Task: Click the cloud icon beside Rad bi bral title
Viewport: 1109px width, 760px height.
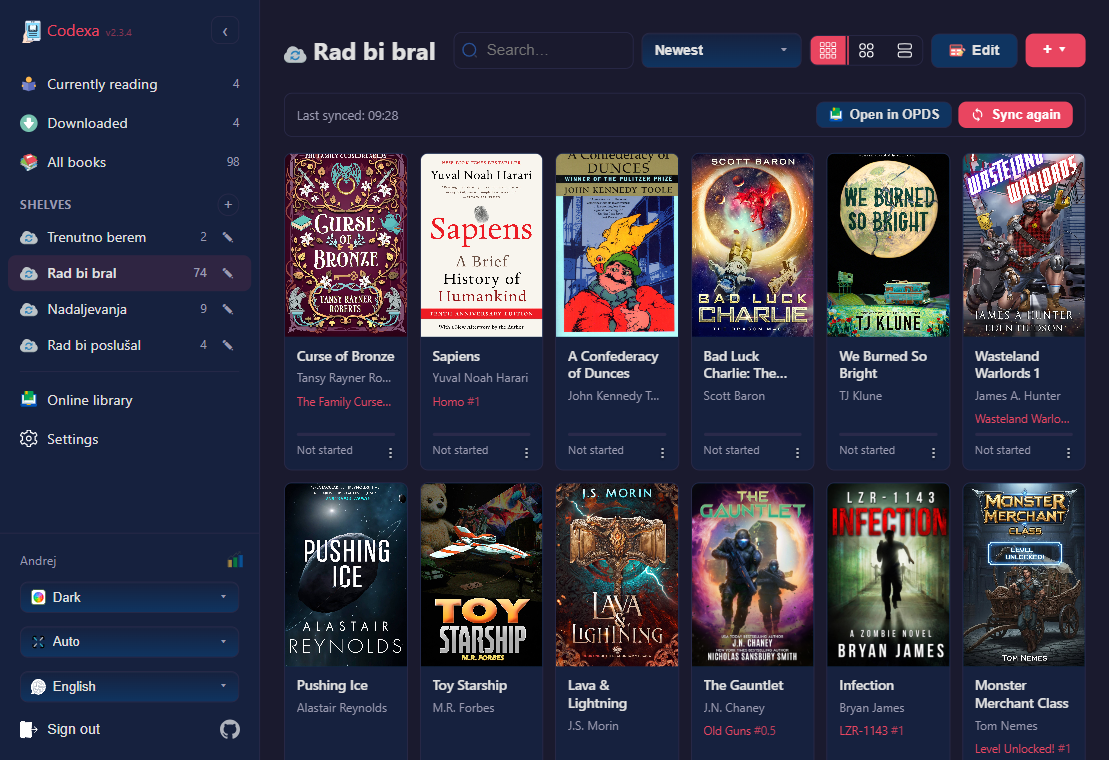Action: click(x=295, y=54)
